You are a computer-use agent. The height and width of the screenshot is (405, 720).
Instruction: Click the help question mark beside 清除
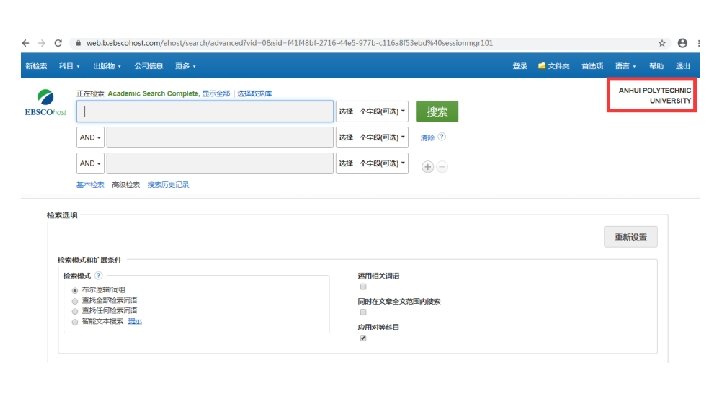(x=441, y=137)
